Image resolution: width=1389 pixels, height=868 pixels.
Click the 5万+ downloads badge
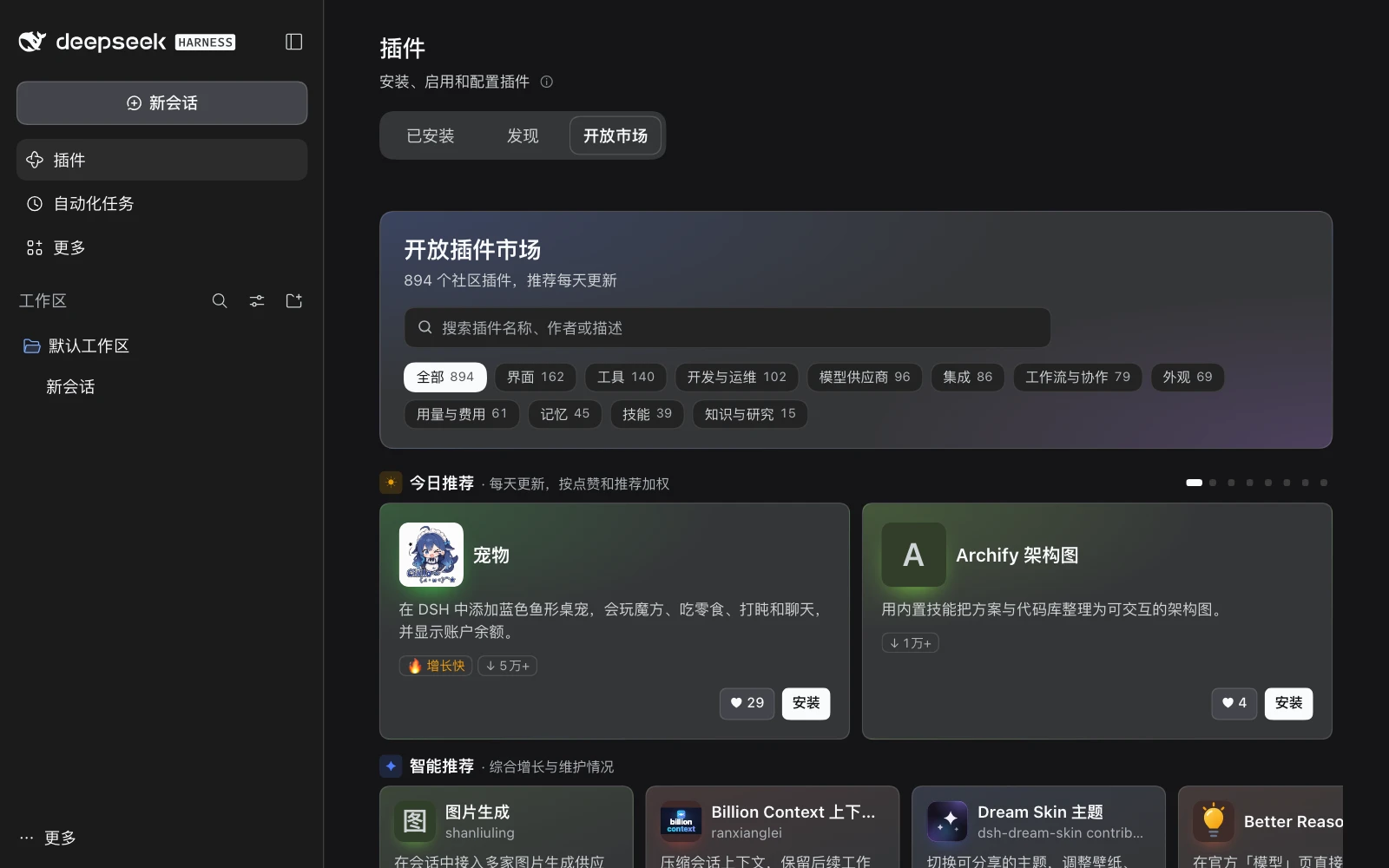[x=508, y=666]
